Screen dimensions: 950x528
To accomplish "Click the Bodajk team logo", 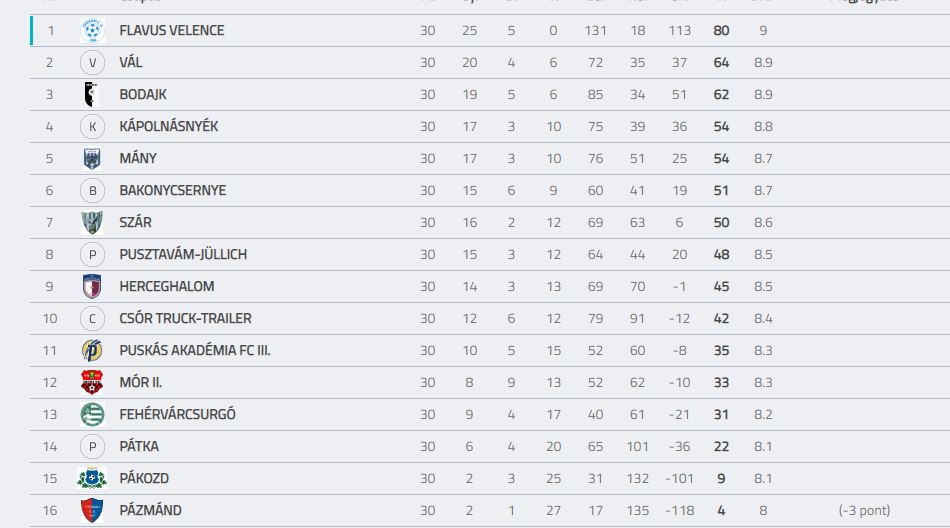I will point(92,95).
